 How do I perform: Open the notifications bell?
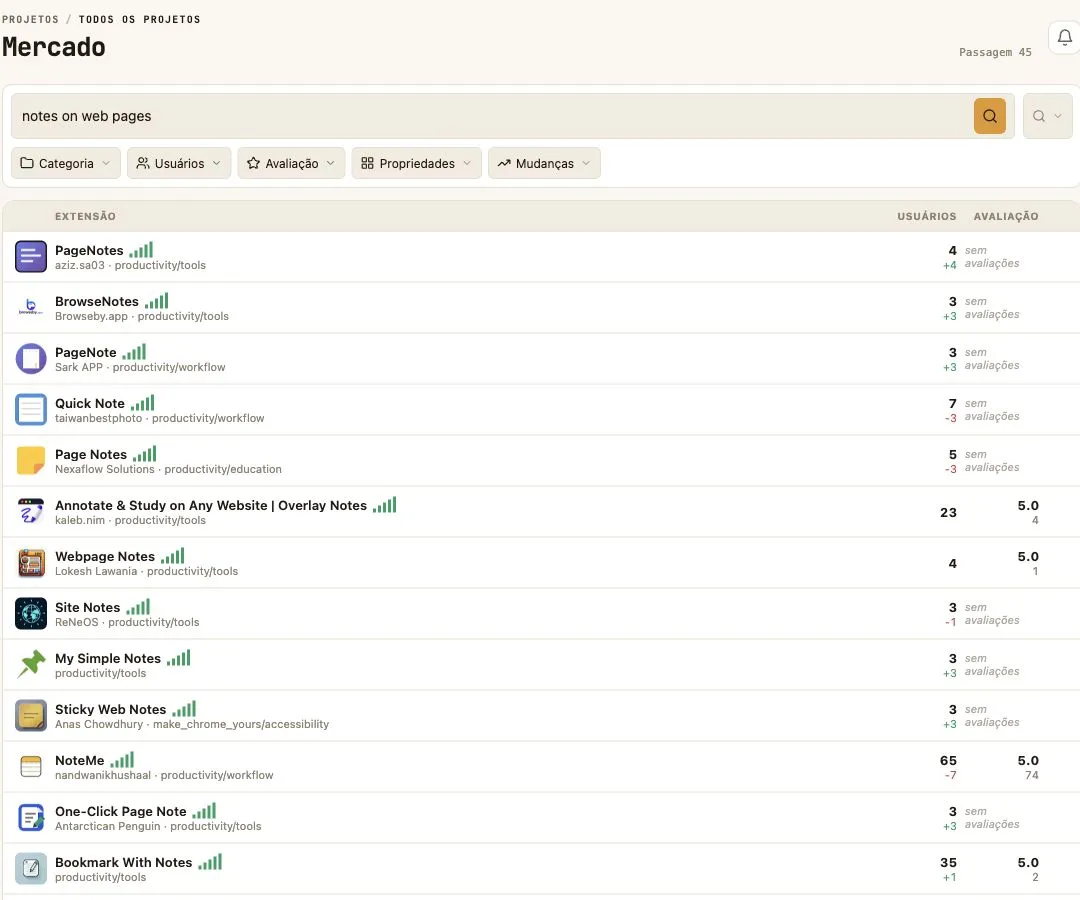pyautogui.click(x=1064, y=37)
